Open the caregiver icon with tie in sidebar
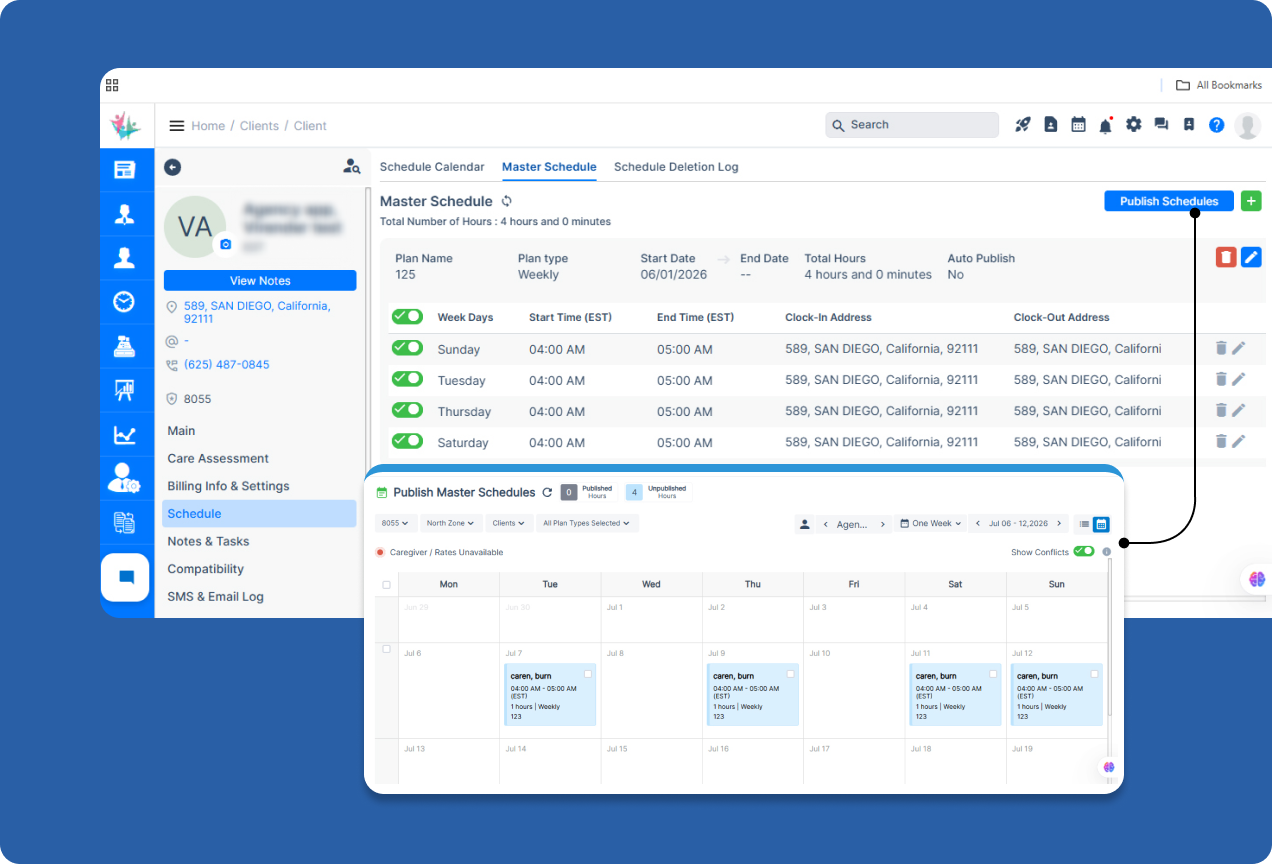The width and height of the screenshot is (1272, 864). 124,214
